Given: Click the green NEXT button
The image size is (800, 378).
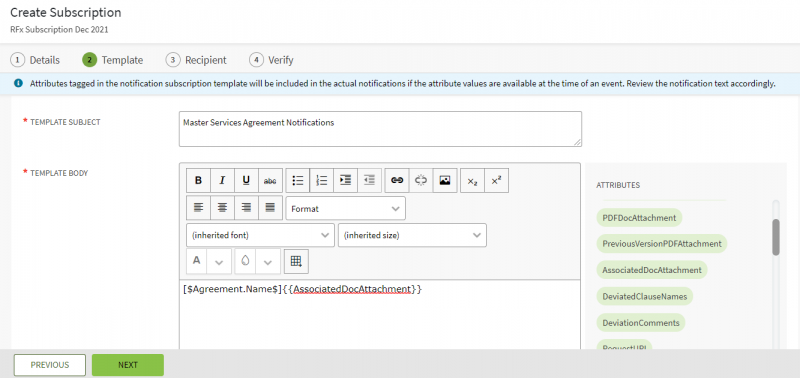Looking at the screenshot, I should click(x=128, y=365).
